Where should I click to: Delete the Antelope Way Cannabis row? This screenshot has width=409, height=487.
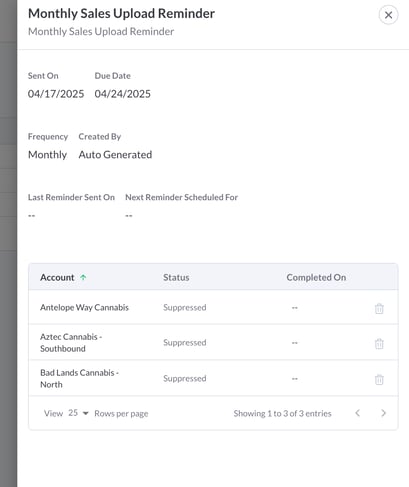pos(379,308)
